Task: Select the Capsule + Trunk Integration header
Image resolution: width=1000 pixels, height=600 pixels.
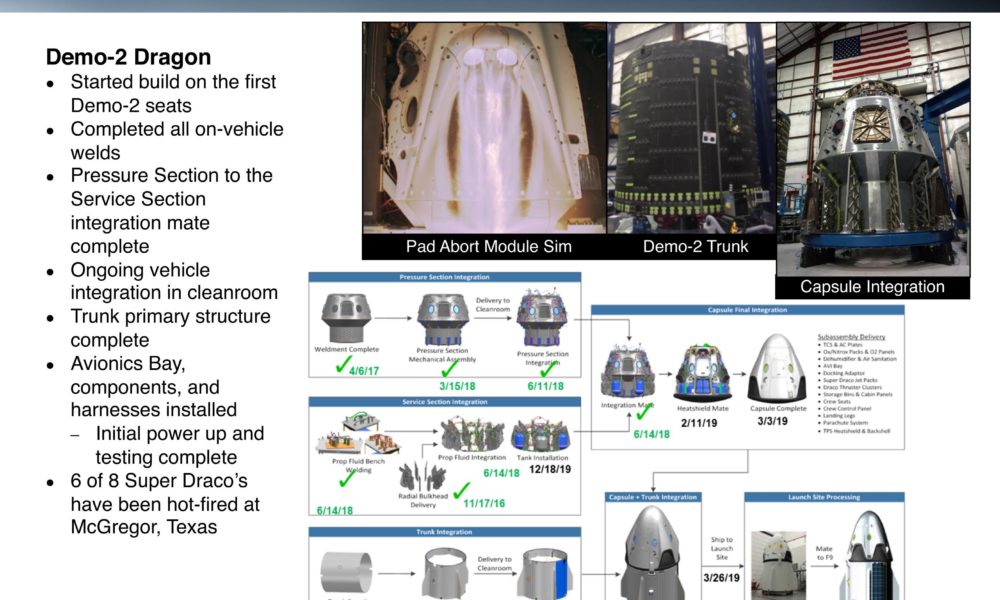Action: click(653, 497)
